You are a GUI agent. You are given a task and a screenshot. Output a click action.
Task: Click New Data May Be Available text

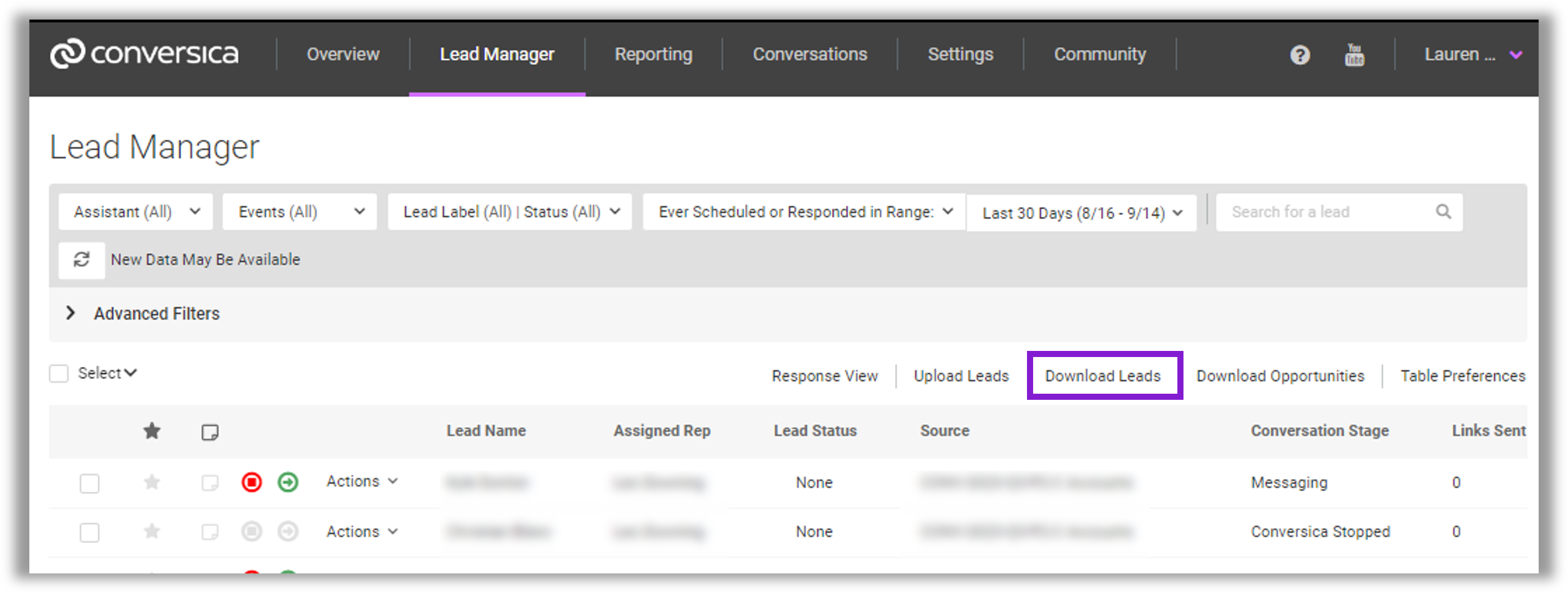[x=205, y=260]
